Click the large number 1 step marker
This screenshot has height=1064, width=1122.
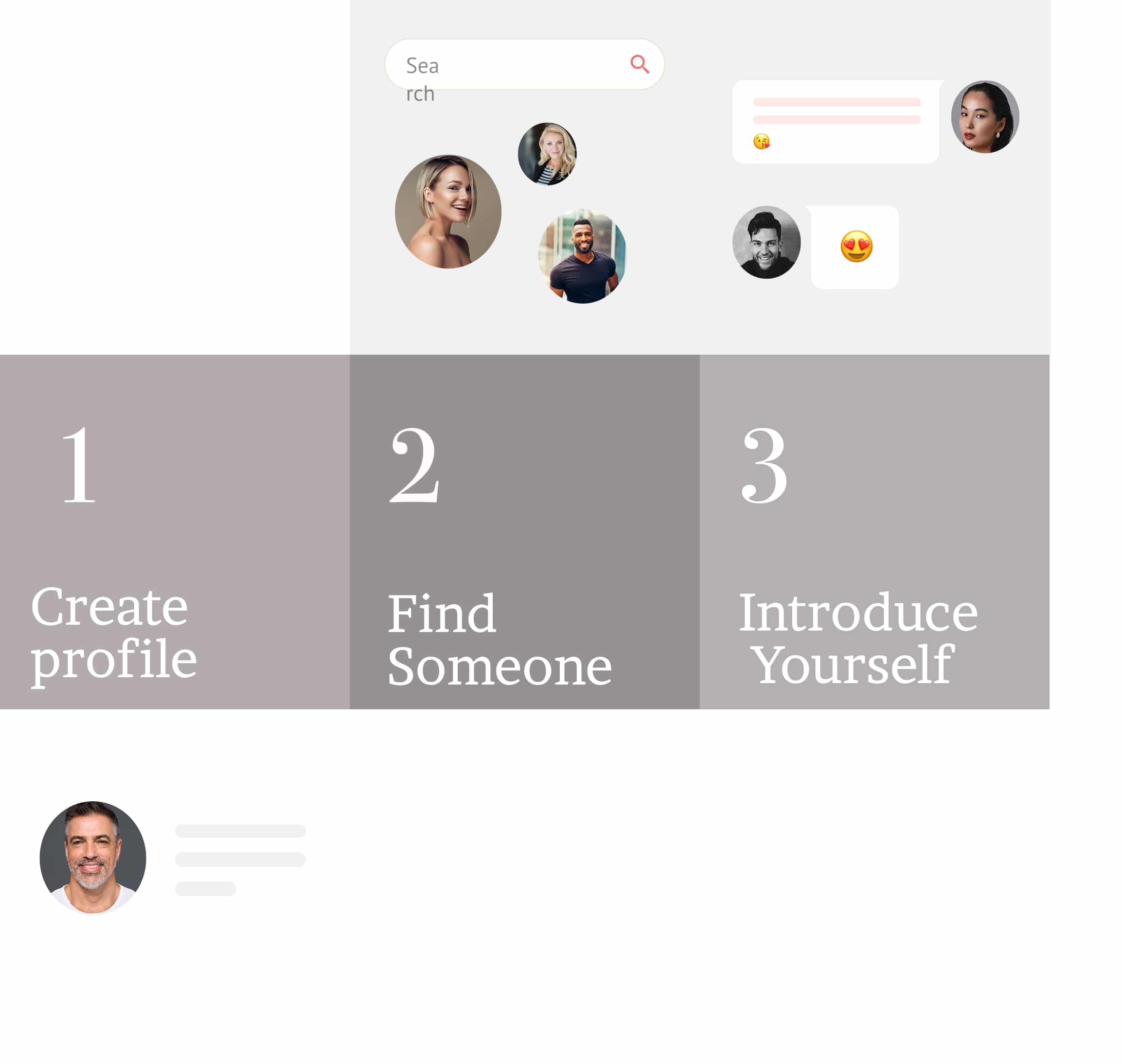click(78, 465)
